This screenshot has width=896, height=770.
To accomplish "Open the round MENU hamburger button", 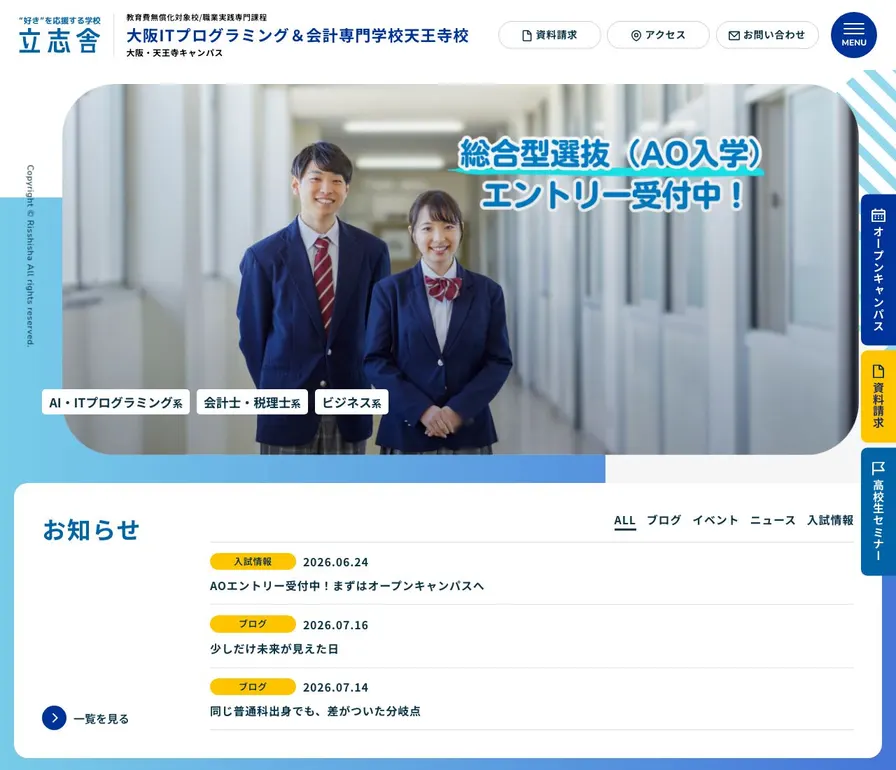I will click(853, 35).
